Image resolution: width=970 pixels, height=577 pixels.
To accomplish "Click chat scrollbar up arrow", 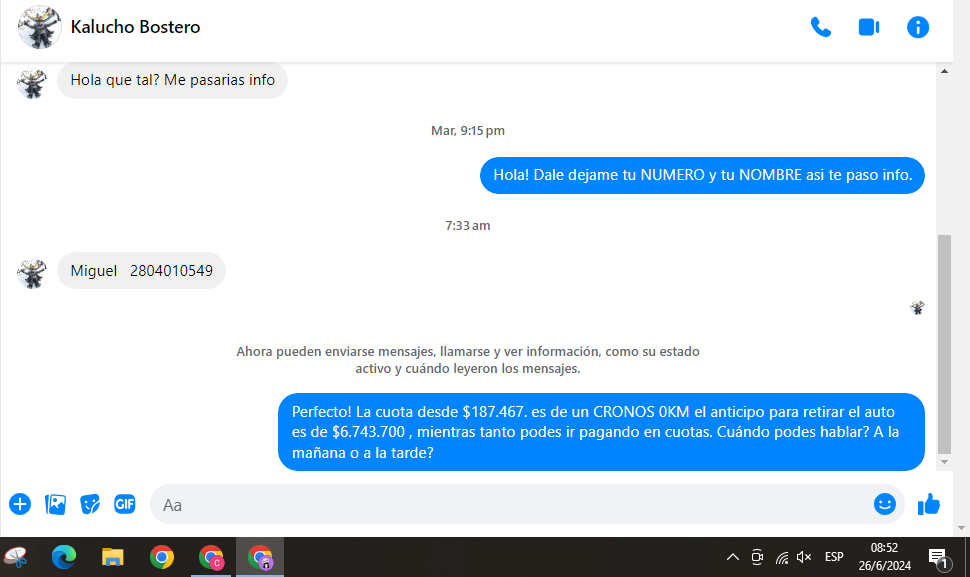I will pos(944,71).
